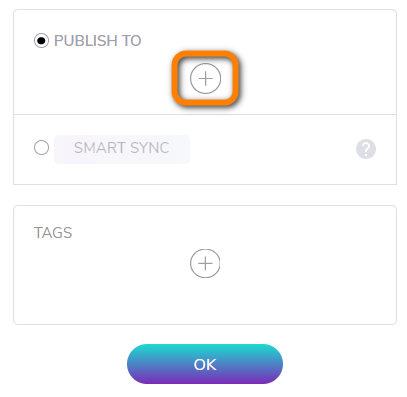The image size is (407, 397).
Task: Select the Publish To radio button
Action: point(41,41)
